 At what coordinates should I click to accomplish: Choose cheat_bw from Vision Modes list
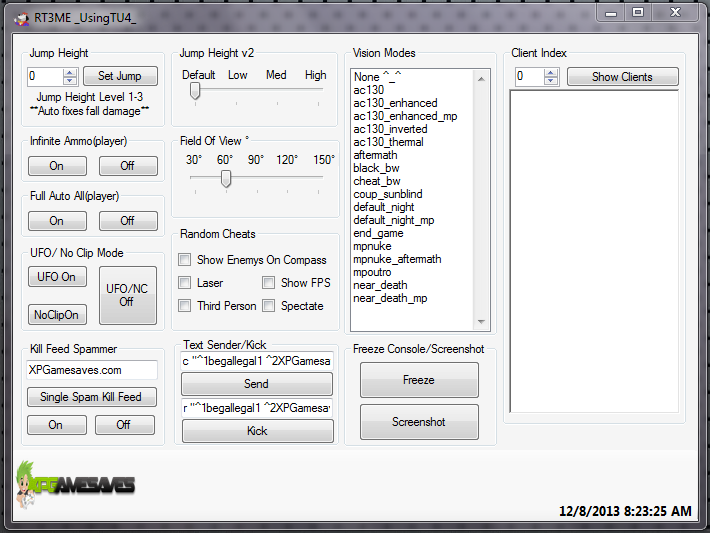[x=376, y=181]
